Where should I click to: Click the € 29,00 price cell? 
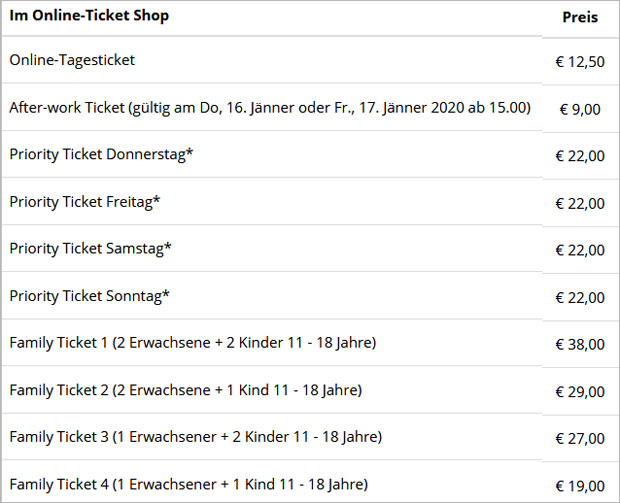(580, 392)
